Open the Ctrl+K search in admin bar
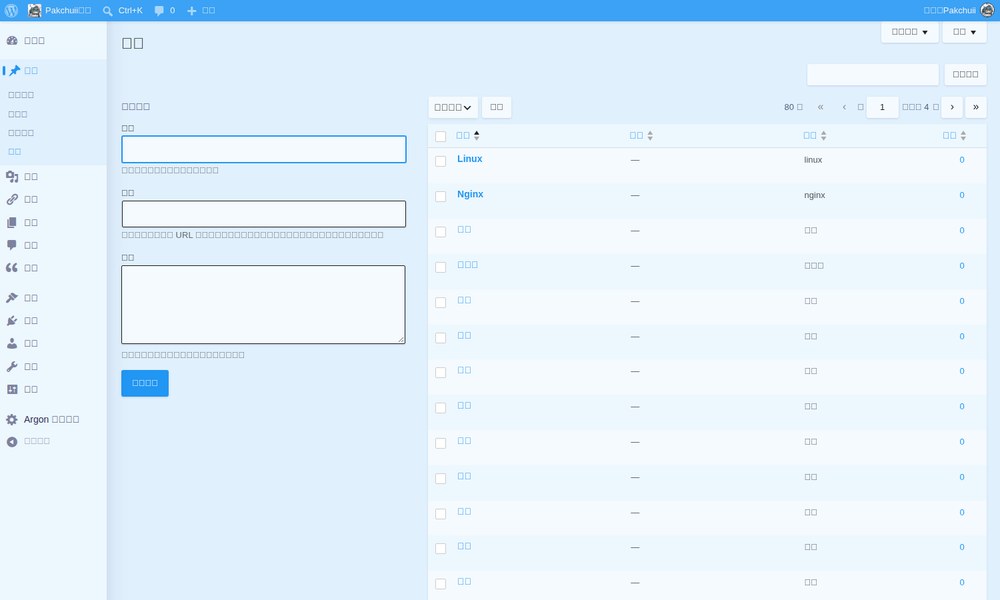1000x600 pixels. [x=122, y=10]
